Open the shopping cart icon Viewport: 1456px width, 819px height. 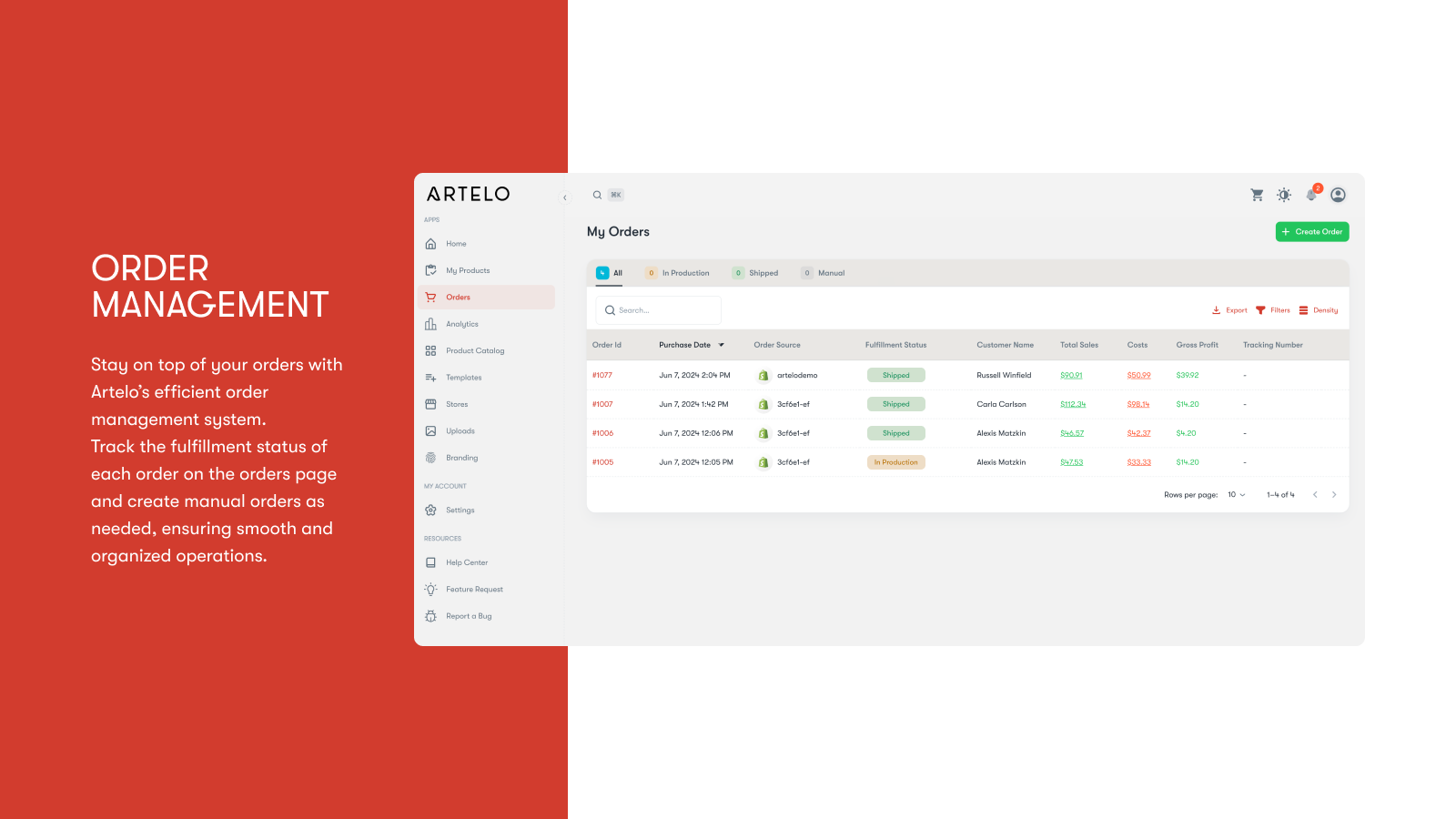click(x=1257, y=195)
